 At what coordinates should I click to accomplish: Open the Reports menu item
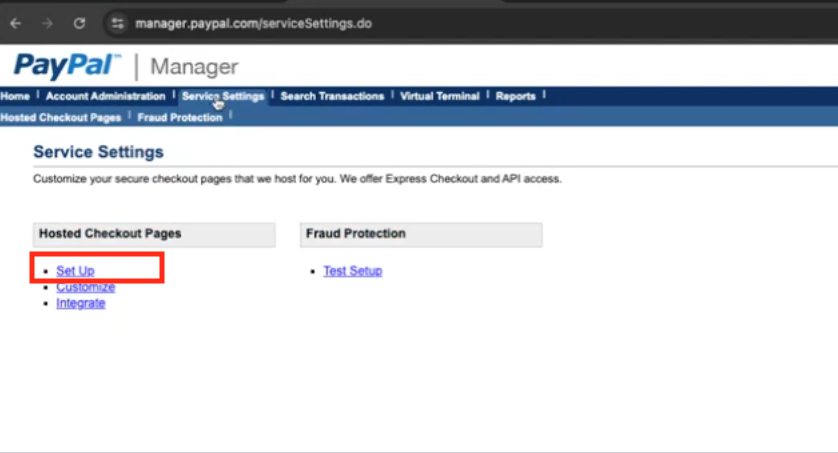click(515, 96)
